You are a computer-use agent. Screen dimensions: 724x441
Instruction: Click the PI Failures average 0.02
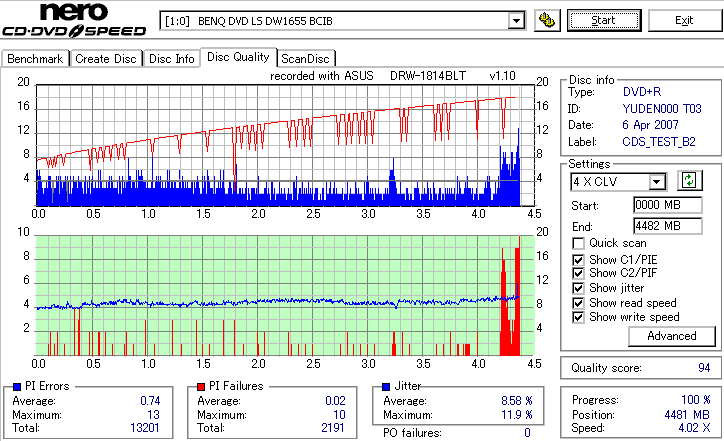(335, 401)
